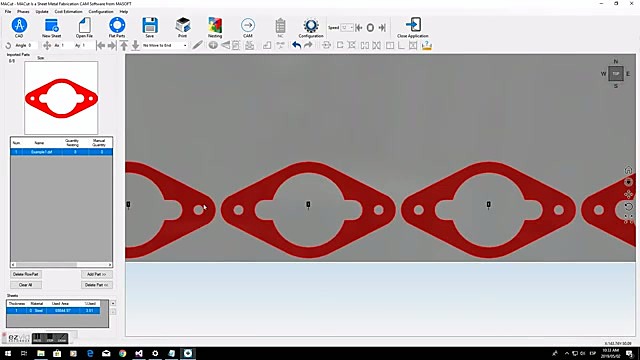This screenshot has width=640, height=360.
Task: Click the Angle input field
Action: click(x=33, y=45)
